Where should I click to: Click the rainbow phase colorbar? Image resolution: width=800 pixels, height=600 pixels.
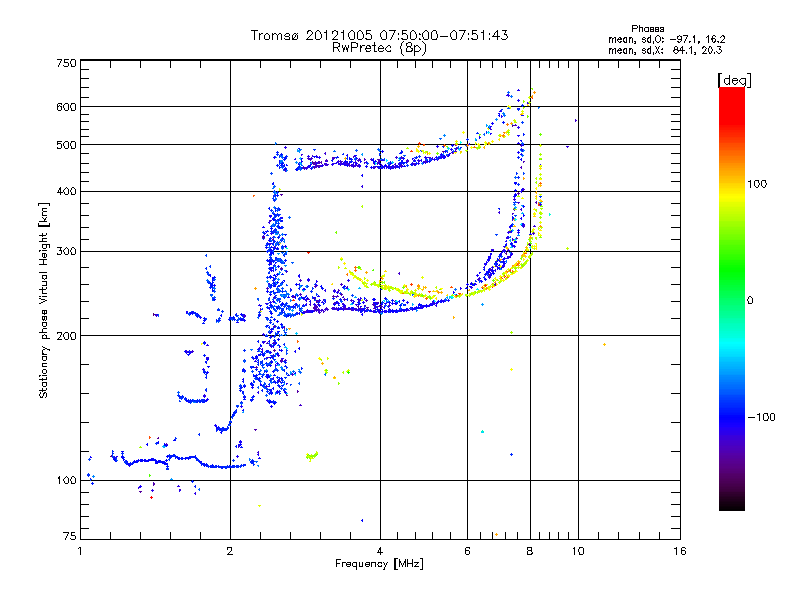click(x=732, y=298)
